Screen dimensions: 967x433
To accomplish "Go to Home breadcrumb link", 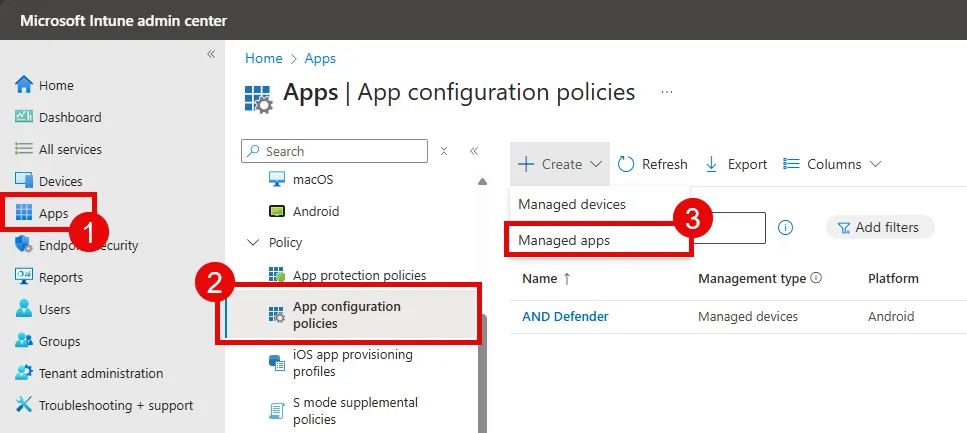I will click(x=263, y=58).
